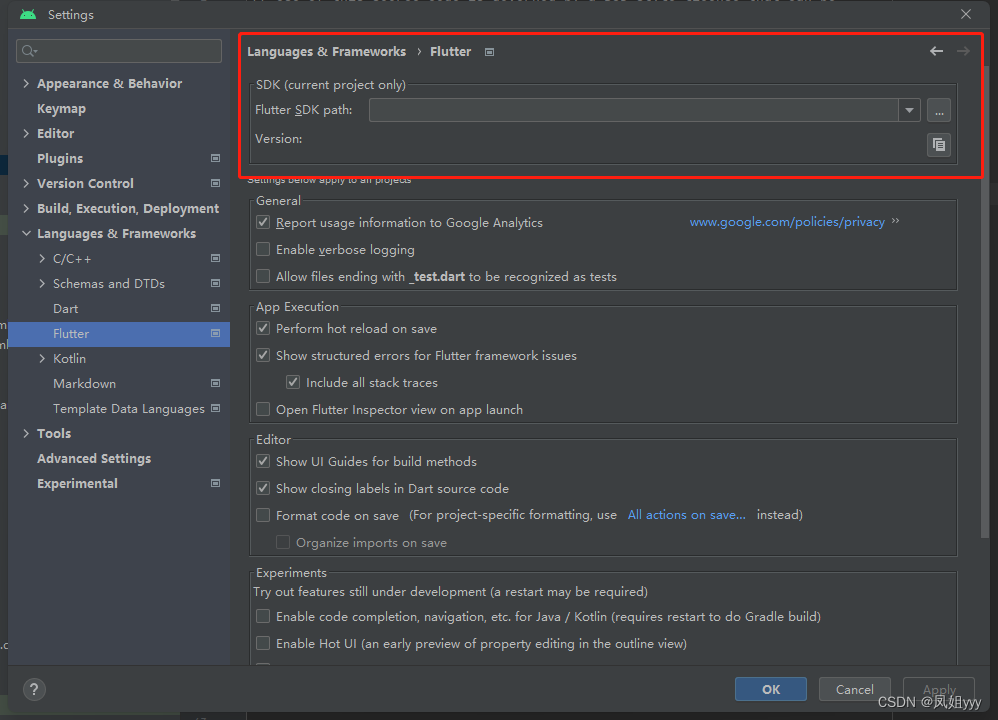Open the Flutter SDK path dropdown arrow
The height and width of the screenshot is (720, 998).
click(910, 110)
